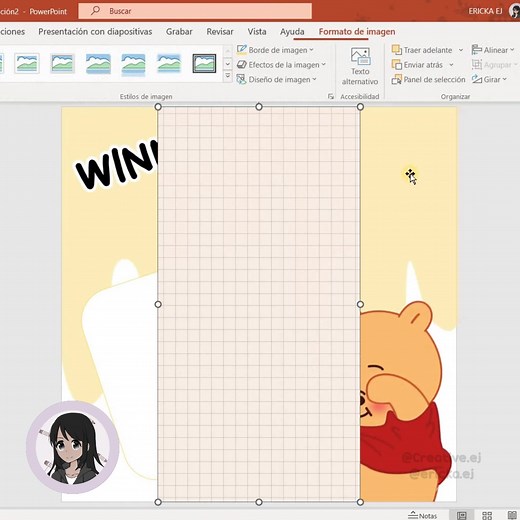Click the middle-right handle of grid image
The image size is (520, 520).
click(x=360, y=304)
